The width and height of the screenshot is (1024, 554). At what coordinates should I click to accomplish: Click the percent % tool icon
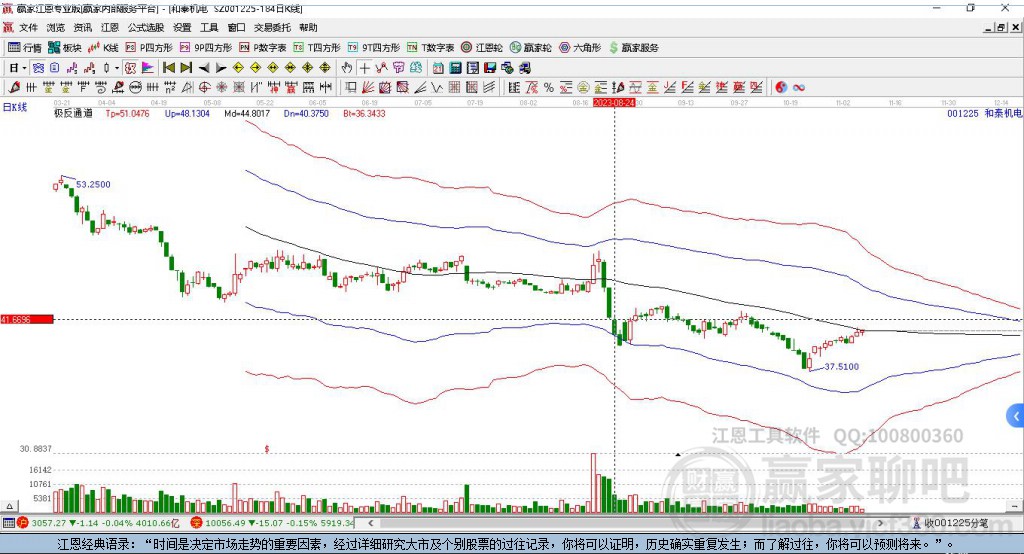click(x=549, y=88)
